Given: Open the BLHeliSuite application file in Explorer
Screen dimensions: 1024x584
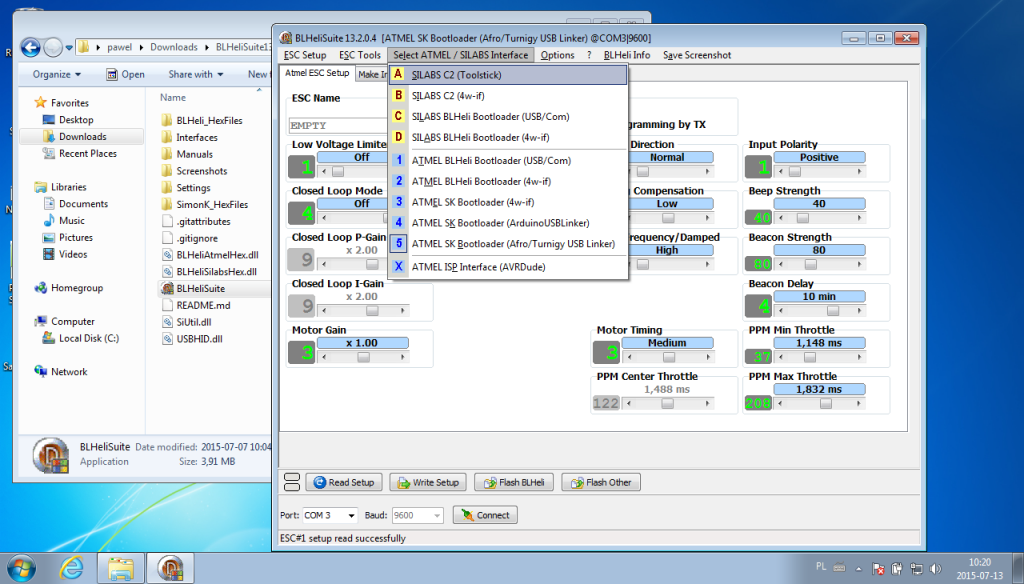Looking at the screenshot, I should click(199, 288).
